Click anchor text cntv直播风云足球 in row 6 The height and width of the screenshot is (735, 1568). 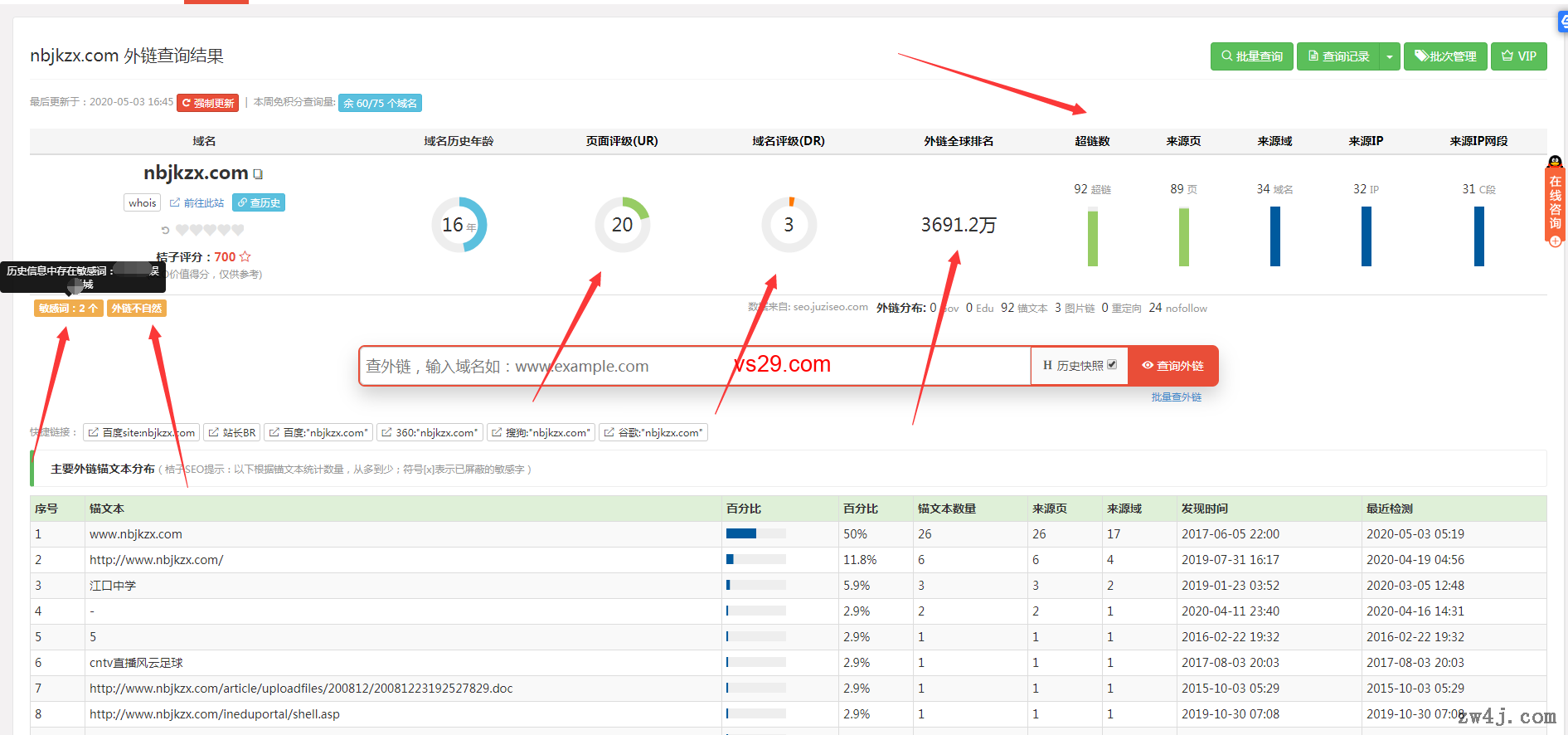coord(136,663)
